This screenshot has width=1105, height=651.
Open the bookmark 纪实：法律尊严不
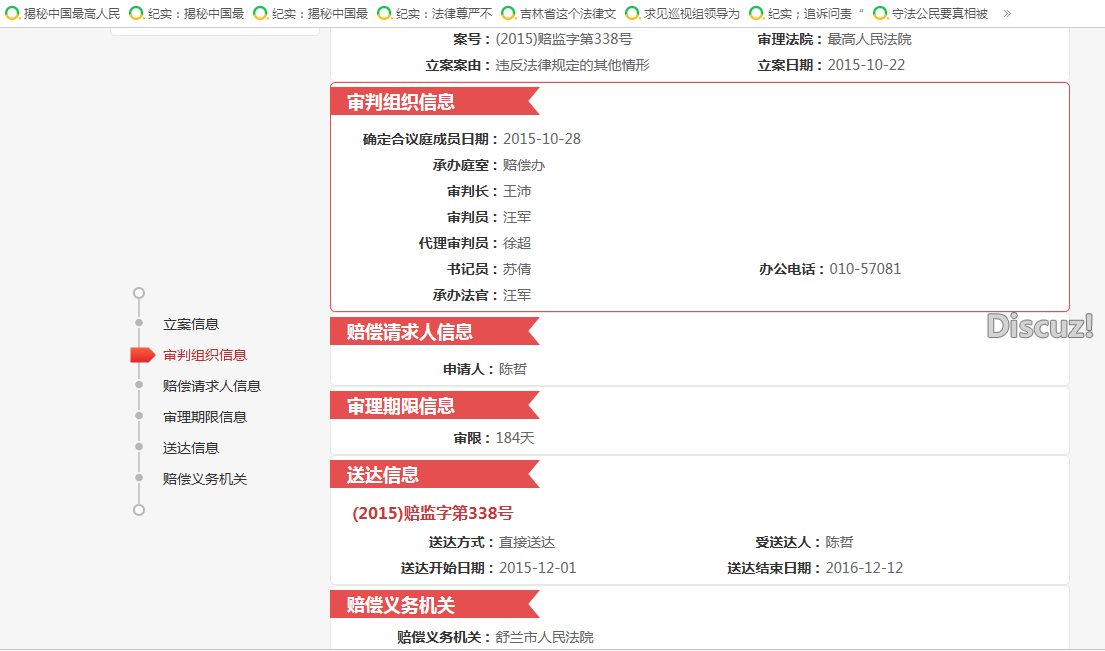pos(436,13)
